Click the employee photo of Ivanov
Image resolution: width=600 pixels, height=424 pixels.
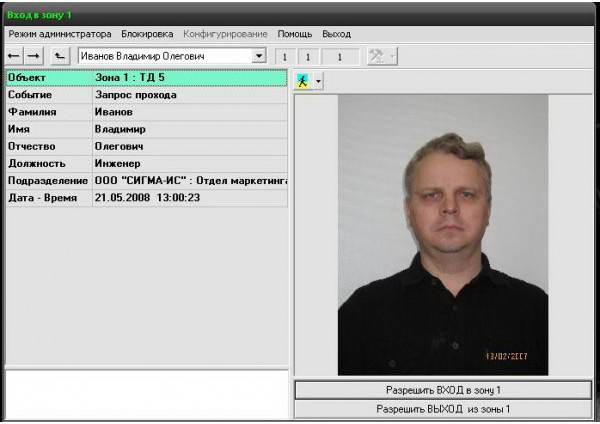[442, 234]
